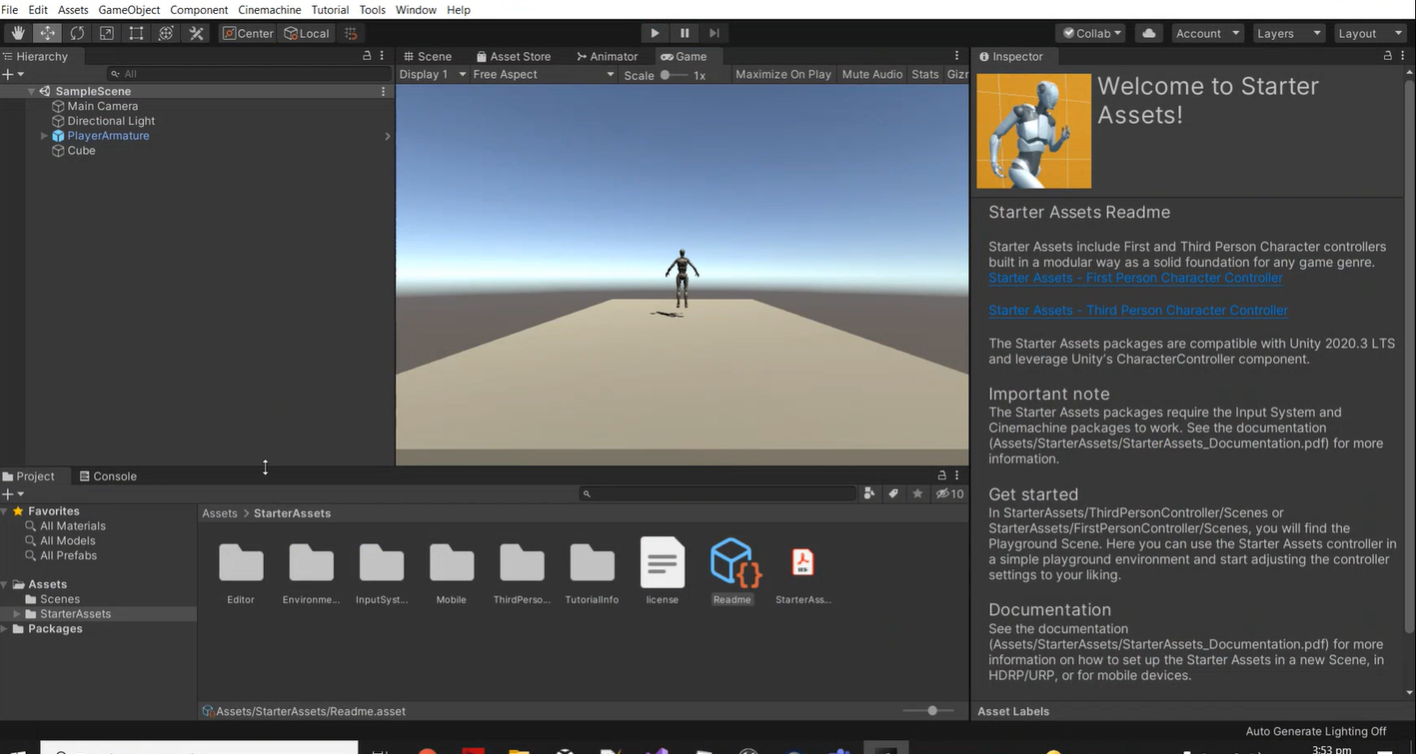Select the Hand tool in the toolbar
This screenshot has height=754, width=1416.
click(x=18, y=33)
